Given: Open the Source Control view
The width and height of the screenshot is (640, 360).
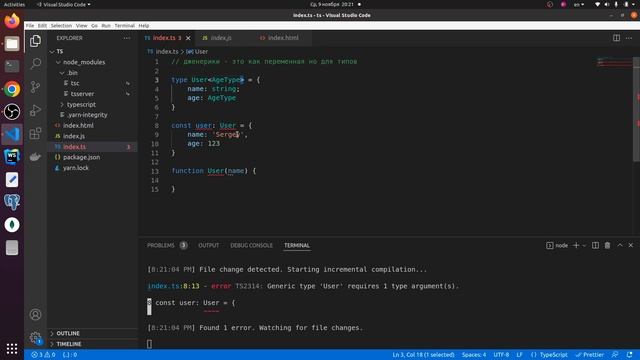Looking at the screenshot, I should [x=36, y=87].
